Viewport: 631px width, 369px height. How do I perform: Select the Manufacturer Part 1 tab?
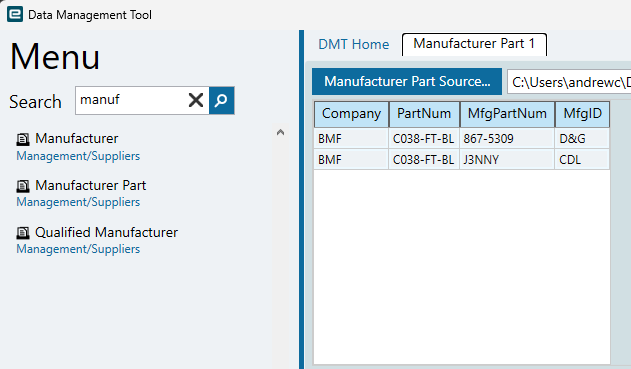pos(474,44)
